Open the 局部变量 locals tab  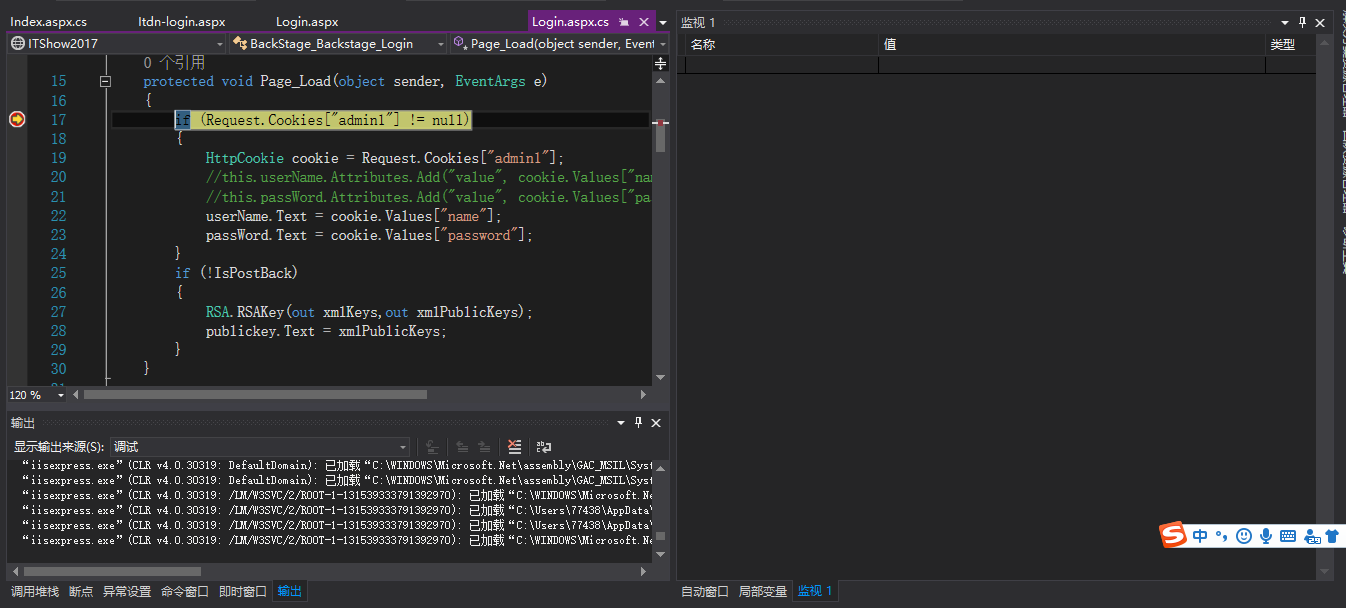pyautogui.click(x=763, y=592)
